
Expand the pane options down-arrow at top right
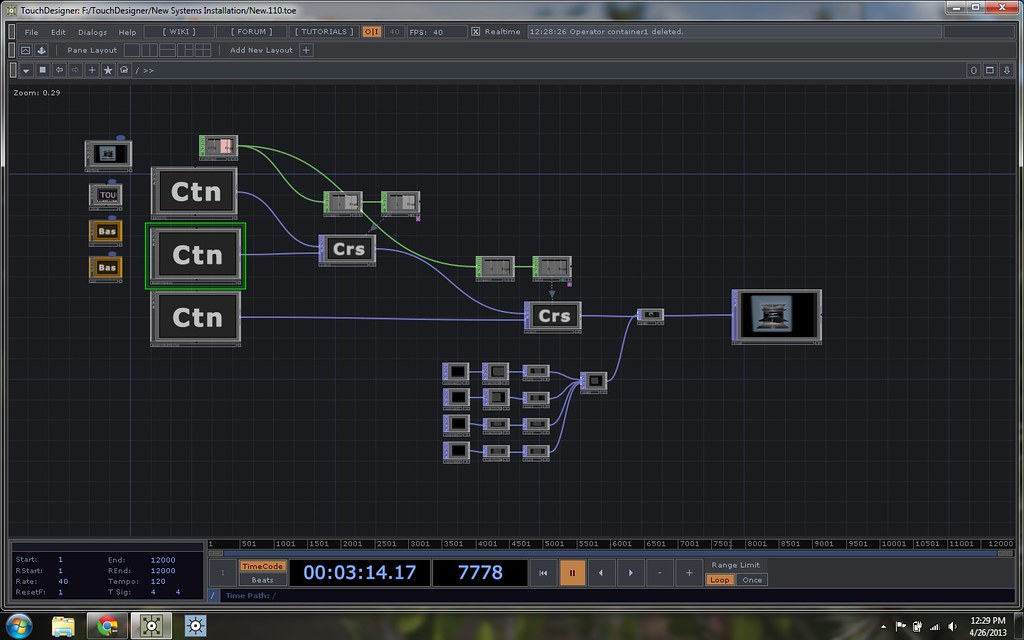(x=1007, y=71)
